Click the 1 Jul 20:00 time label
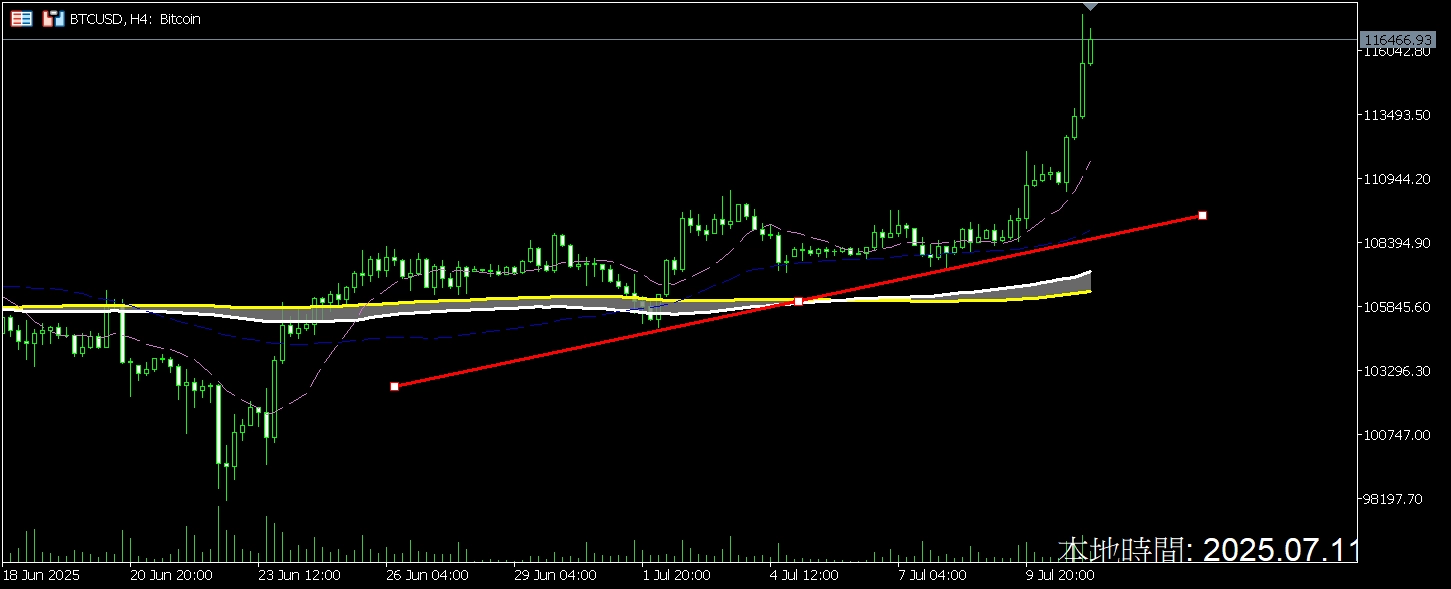Image resolution: width=1451 pixels, height=589 pixels. pos(677,576)
